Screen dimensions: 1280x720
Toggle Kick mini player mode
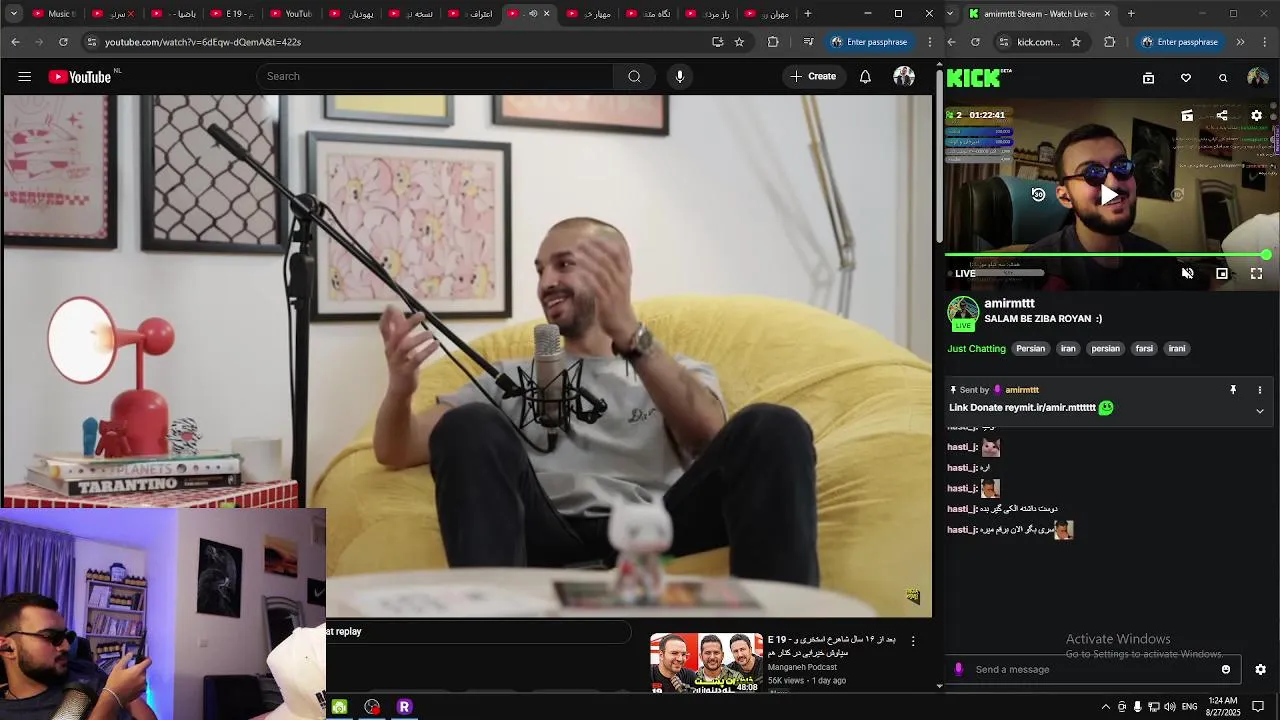pos(1222,273)
